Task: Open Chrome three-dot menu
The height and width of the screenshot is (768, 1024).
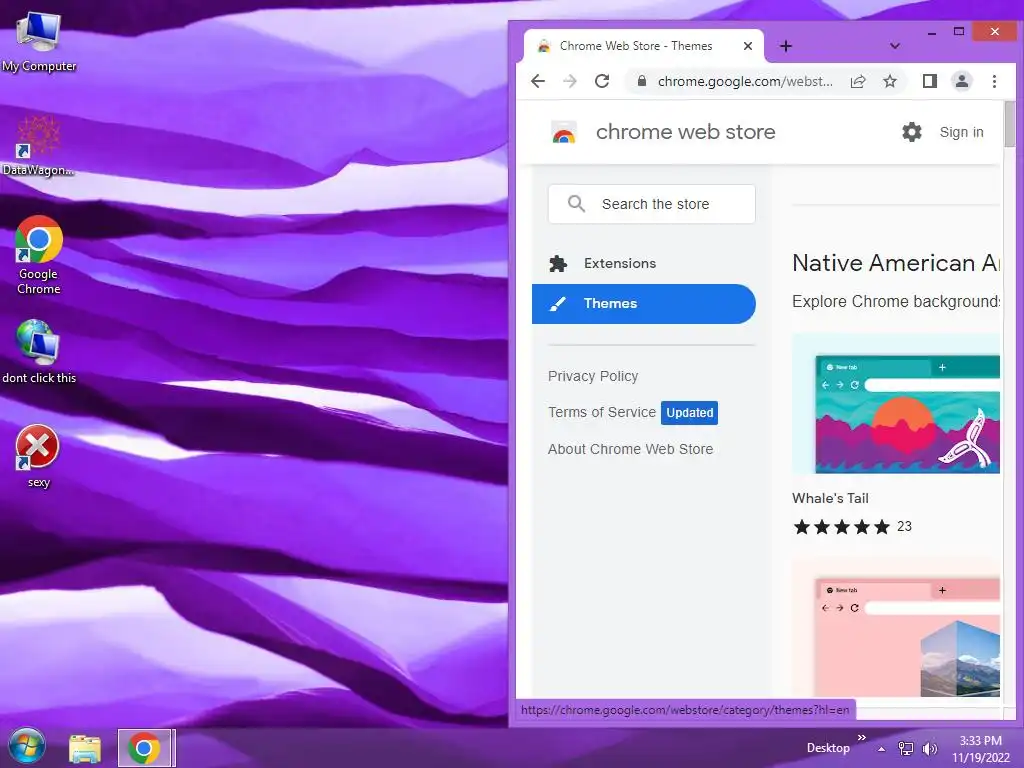Action: (x=994, y=81)
